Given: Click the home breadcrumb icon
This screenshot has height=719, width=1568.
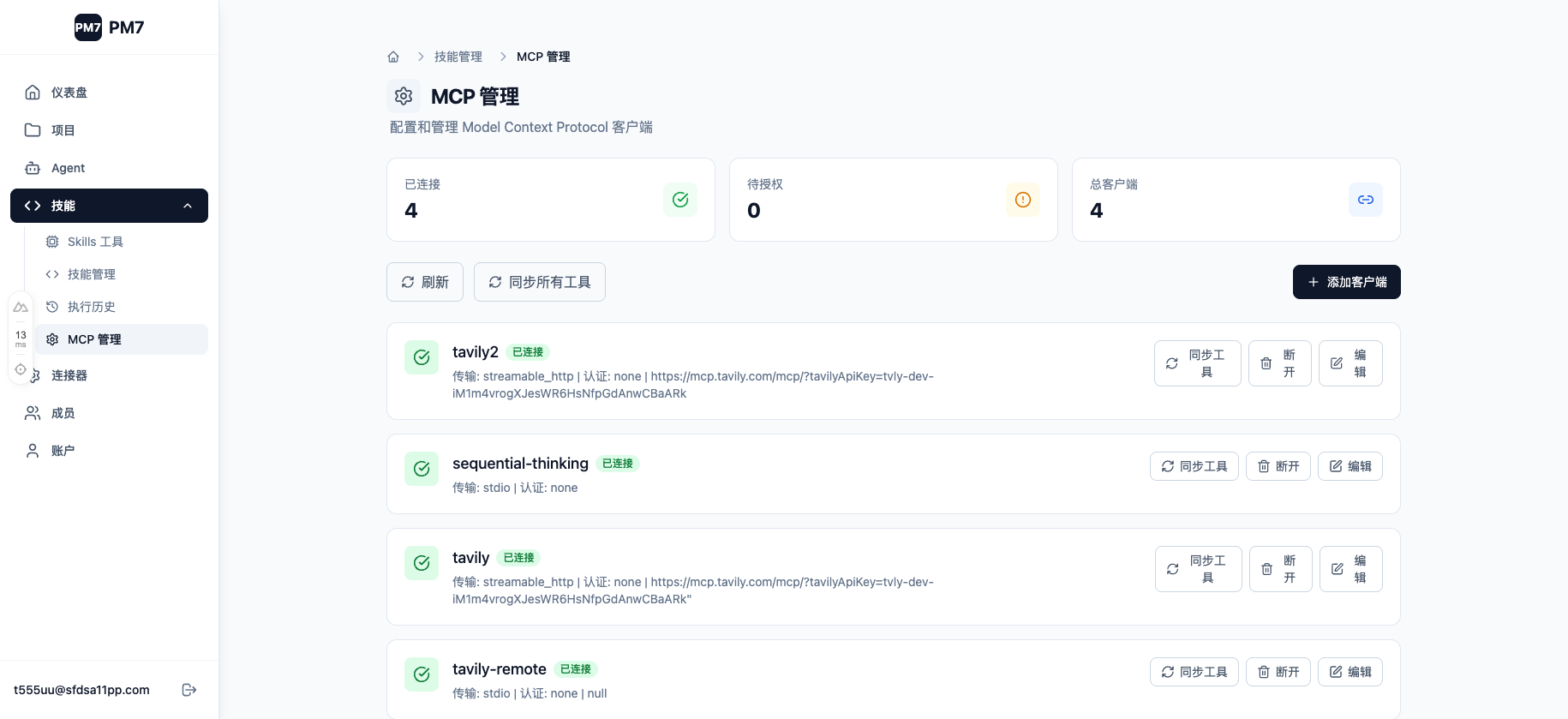Looking at the screenshot, I should (393, 57).
